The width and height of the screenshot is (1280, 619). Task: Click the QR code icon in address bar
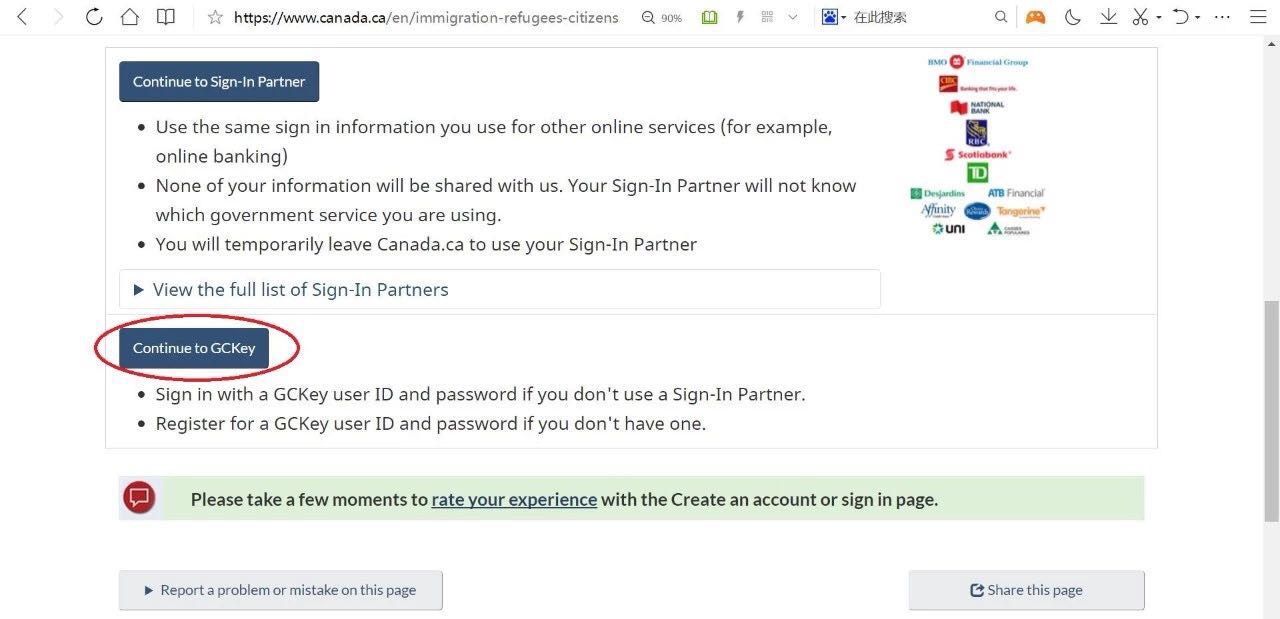tap(767, 17)
